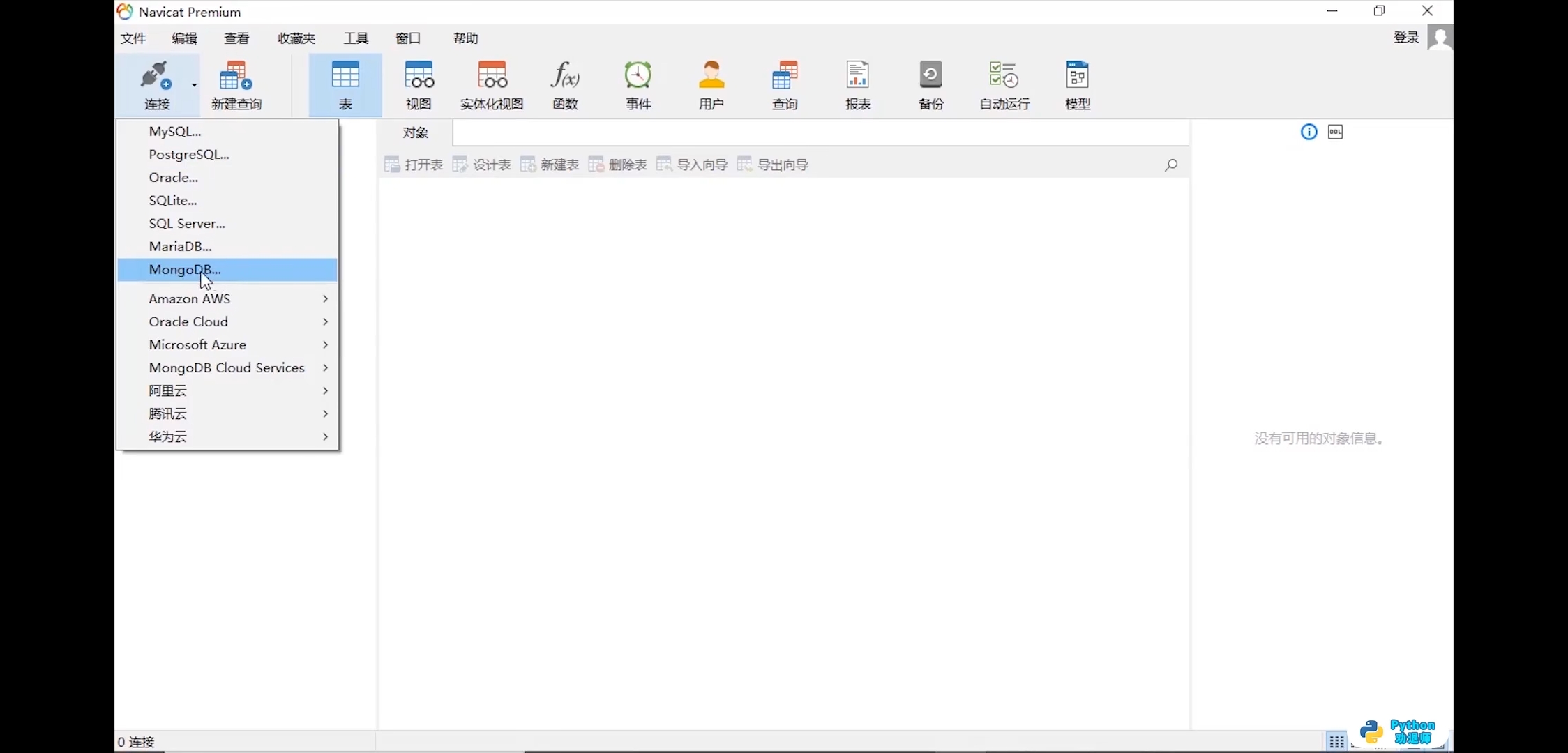Open the 工具 menu
Viewport: 1568px width, 753px height.
(356, 38)
